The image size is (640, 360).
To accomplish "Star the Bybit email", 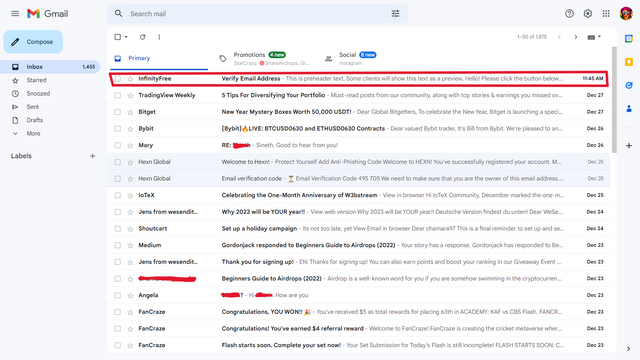I will click(130, 129).
